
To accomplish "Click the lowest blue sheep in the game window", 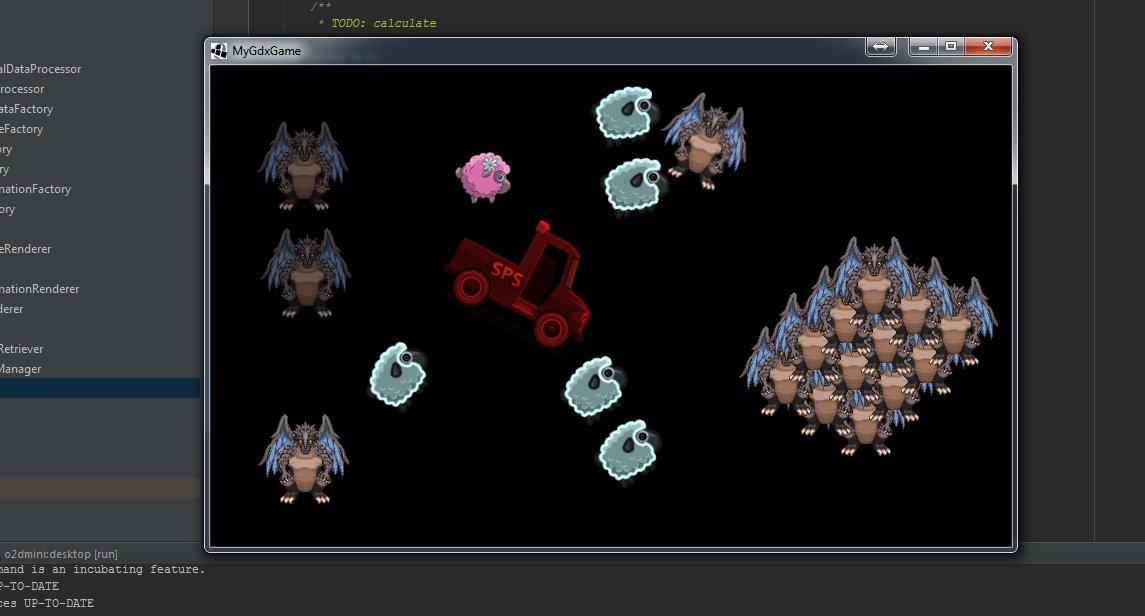I will 628,450.
